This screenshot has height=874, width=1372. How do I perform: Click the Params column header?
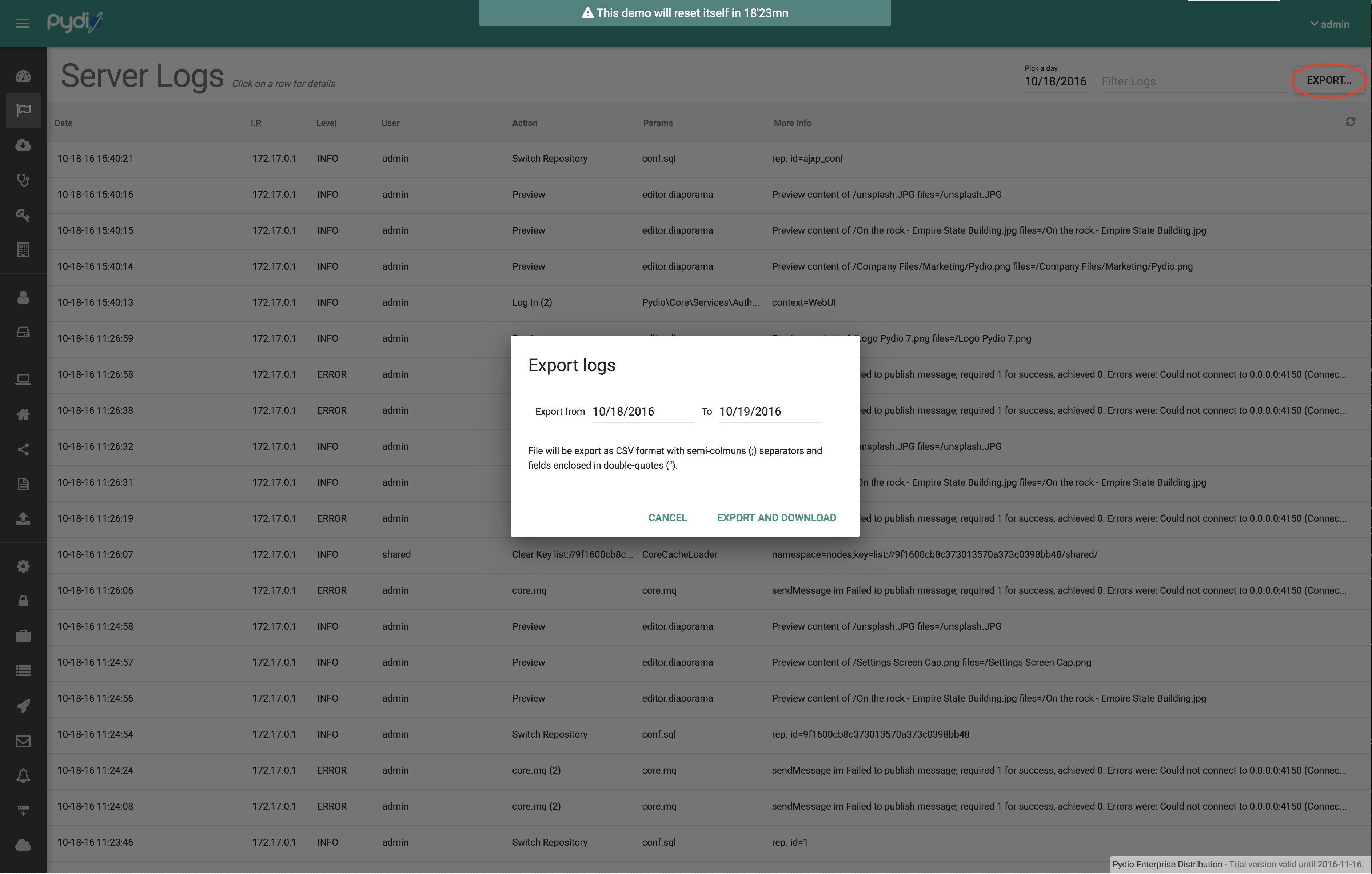pyautogui.click(x=658, y=123)
